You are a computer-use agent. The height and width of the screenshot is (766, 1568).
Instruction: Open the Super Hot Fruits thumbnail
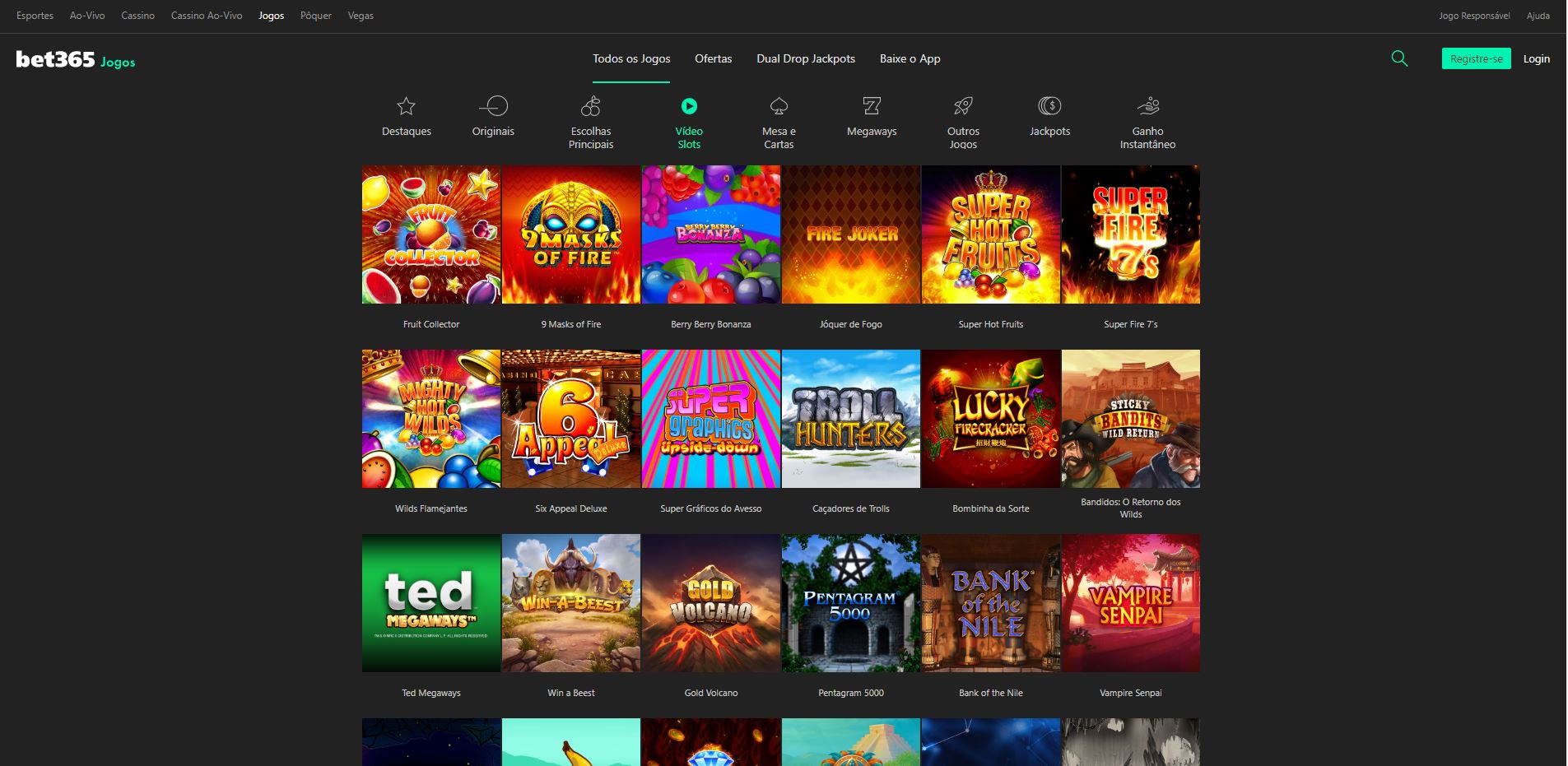tap(991, 234)
